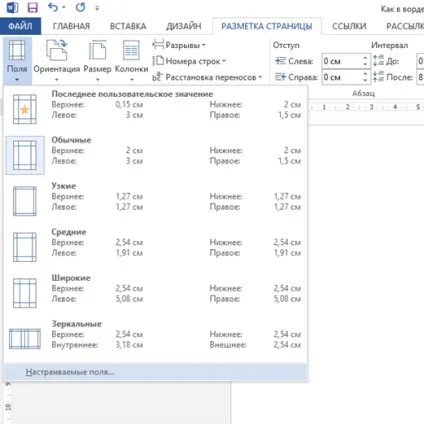Expand the Номера строк dropdown

(224, 61)
